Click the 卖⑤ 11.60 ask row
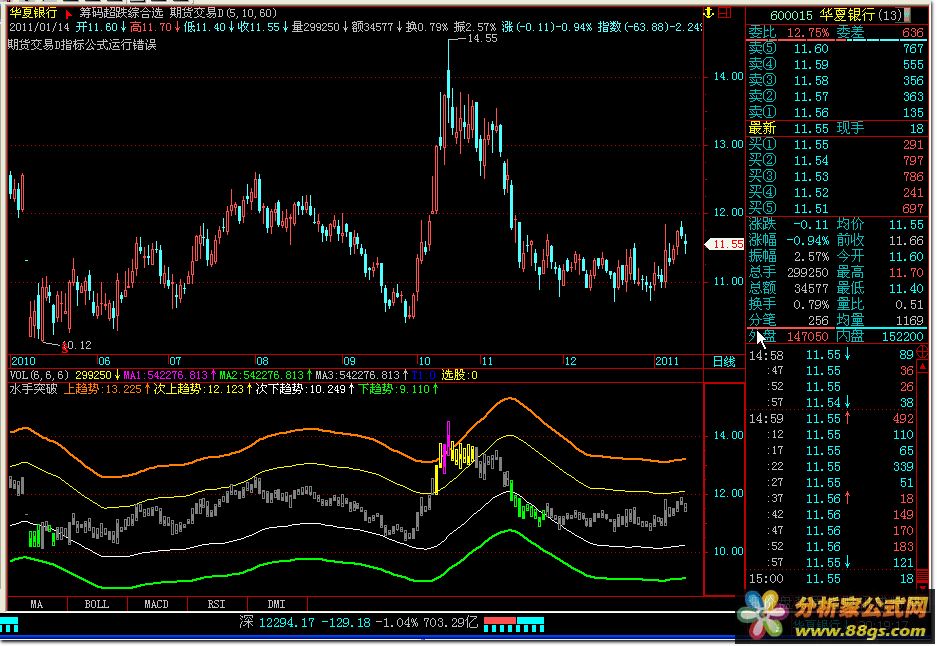 pyautogui.click(x=836, y=49)
